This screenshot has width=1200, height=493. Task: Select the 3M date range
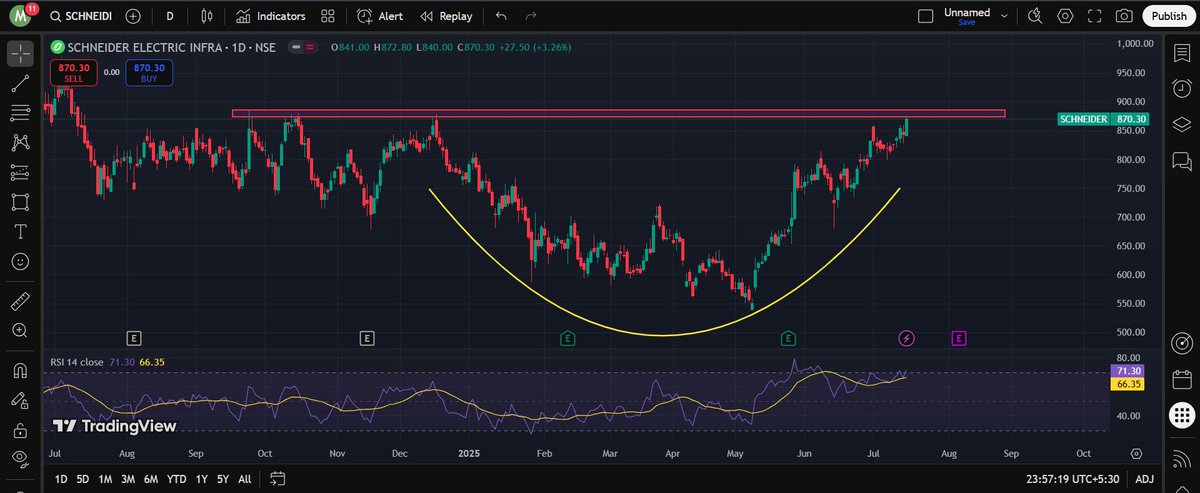coord(128,480)
